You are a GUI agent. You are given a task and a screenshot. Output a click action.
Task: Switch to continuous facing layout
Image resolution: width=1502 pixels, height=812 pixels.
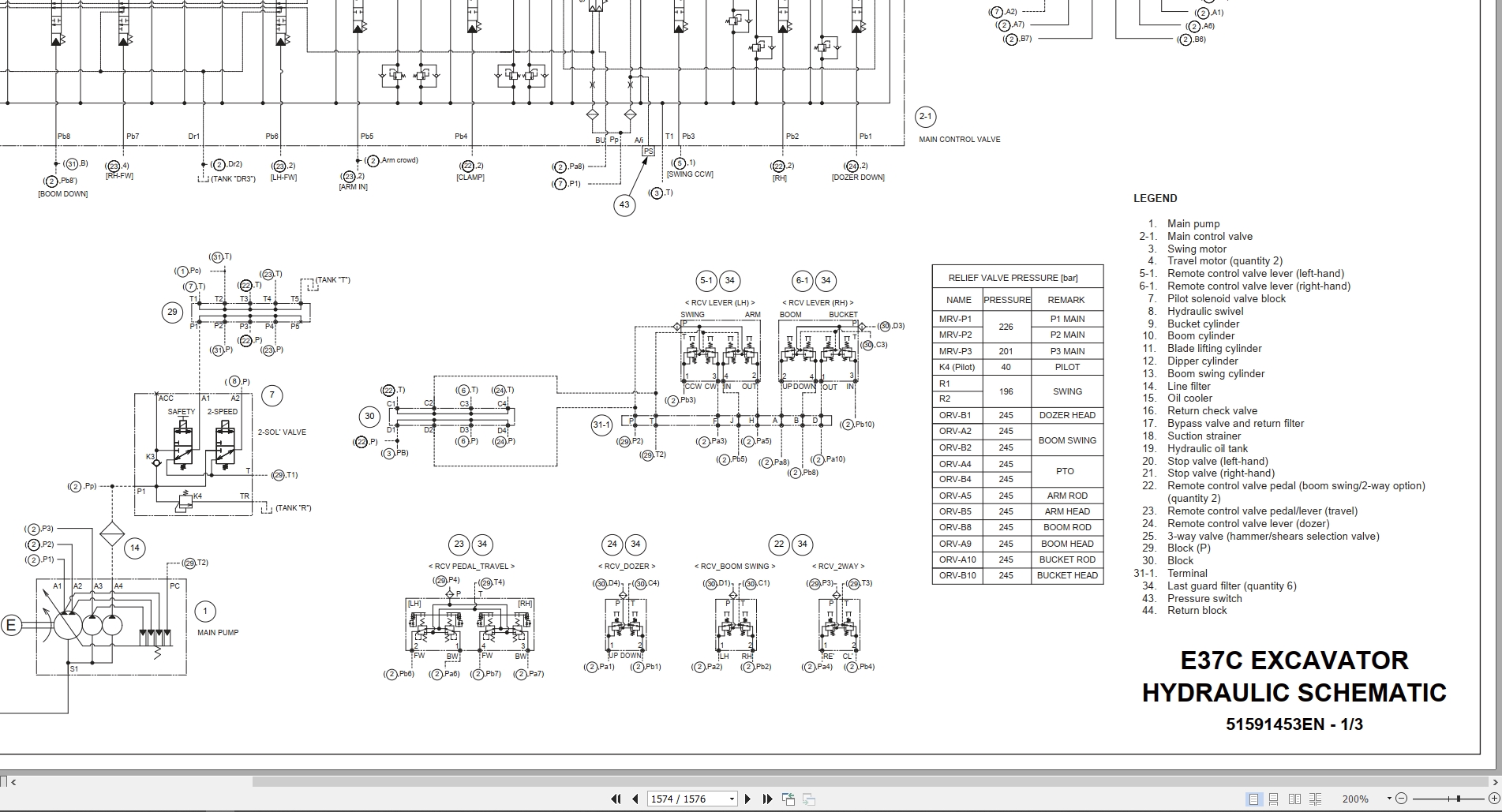point(1315,799)
